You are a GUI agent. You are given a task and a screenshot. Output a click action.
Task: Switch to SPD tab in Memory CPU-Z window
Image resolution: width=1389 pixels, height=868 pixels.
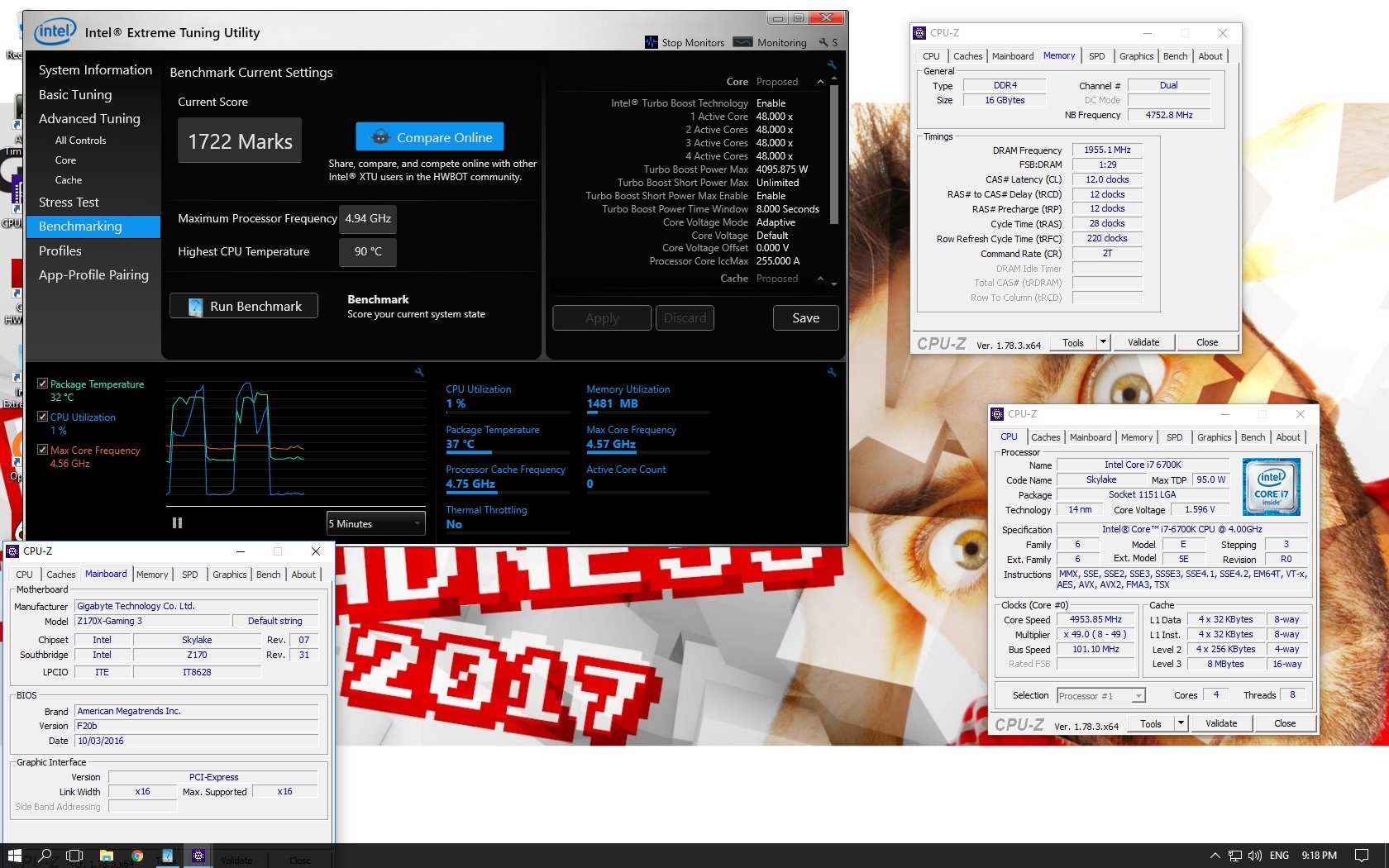pyautogui.click(x=1096, y=56)
